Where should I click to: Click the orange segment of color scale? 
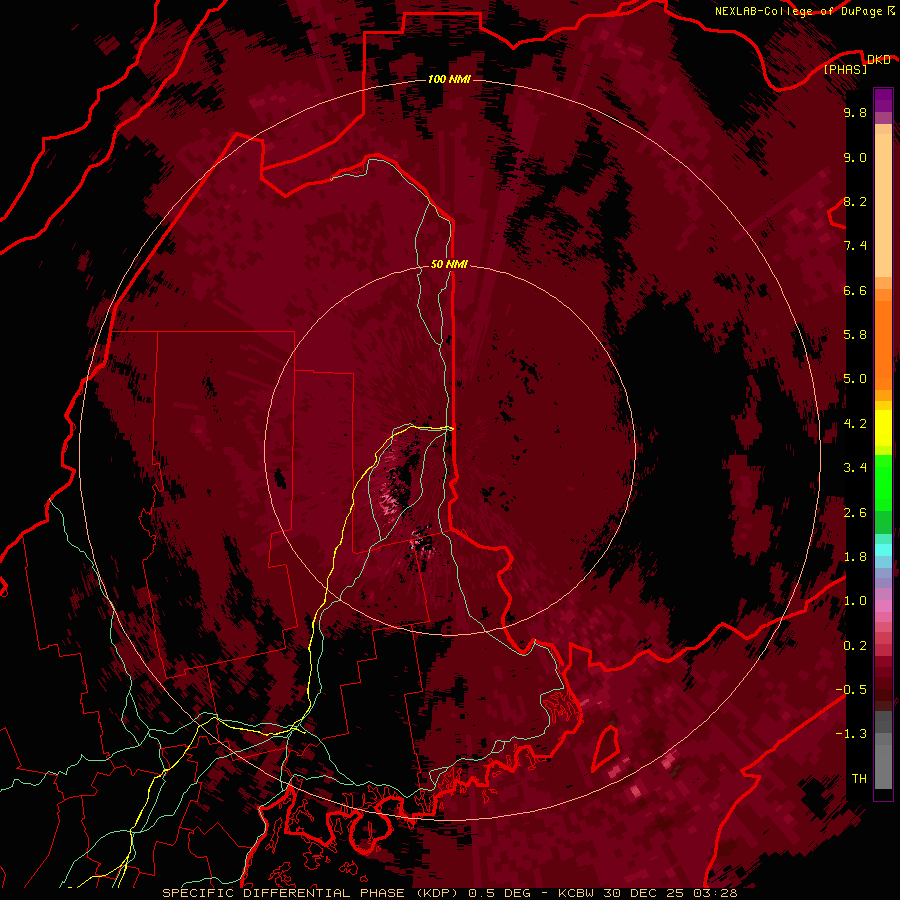point(883,346)
